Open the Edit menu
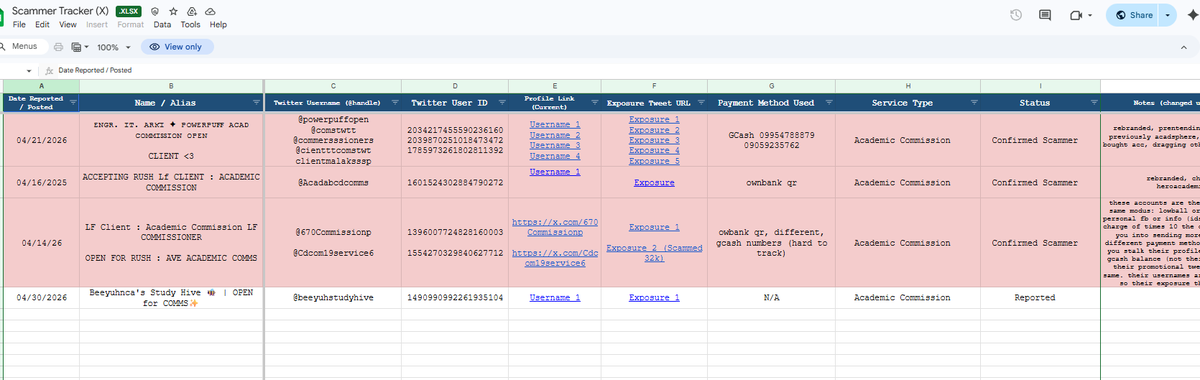This screenshot has width=1200, height=380. [42, 24]
